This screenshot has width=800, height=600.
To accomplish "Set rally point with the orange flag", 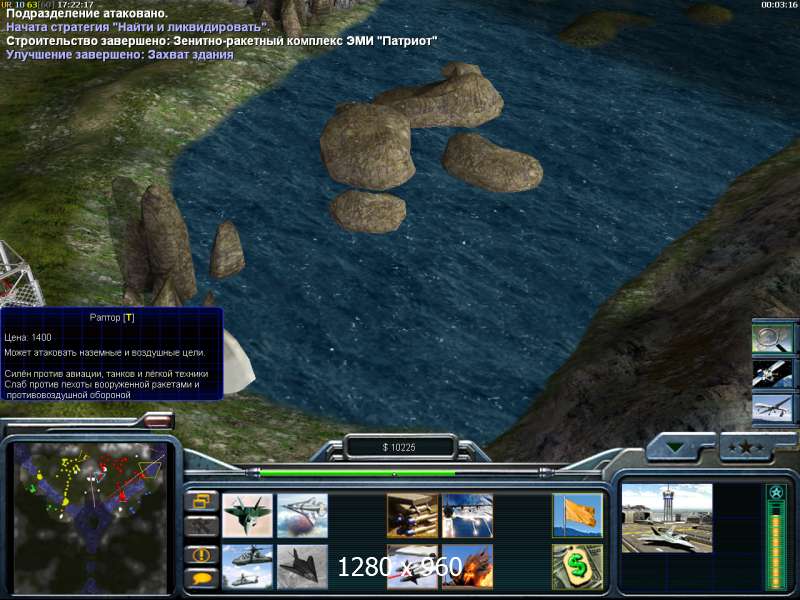I will click(578, 515).
